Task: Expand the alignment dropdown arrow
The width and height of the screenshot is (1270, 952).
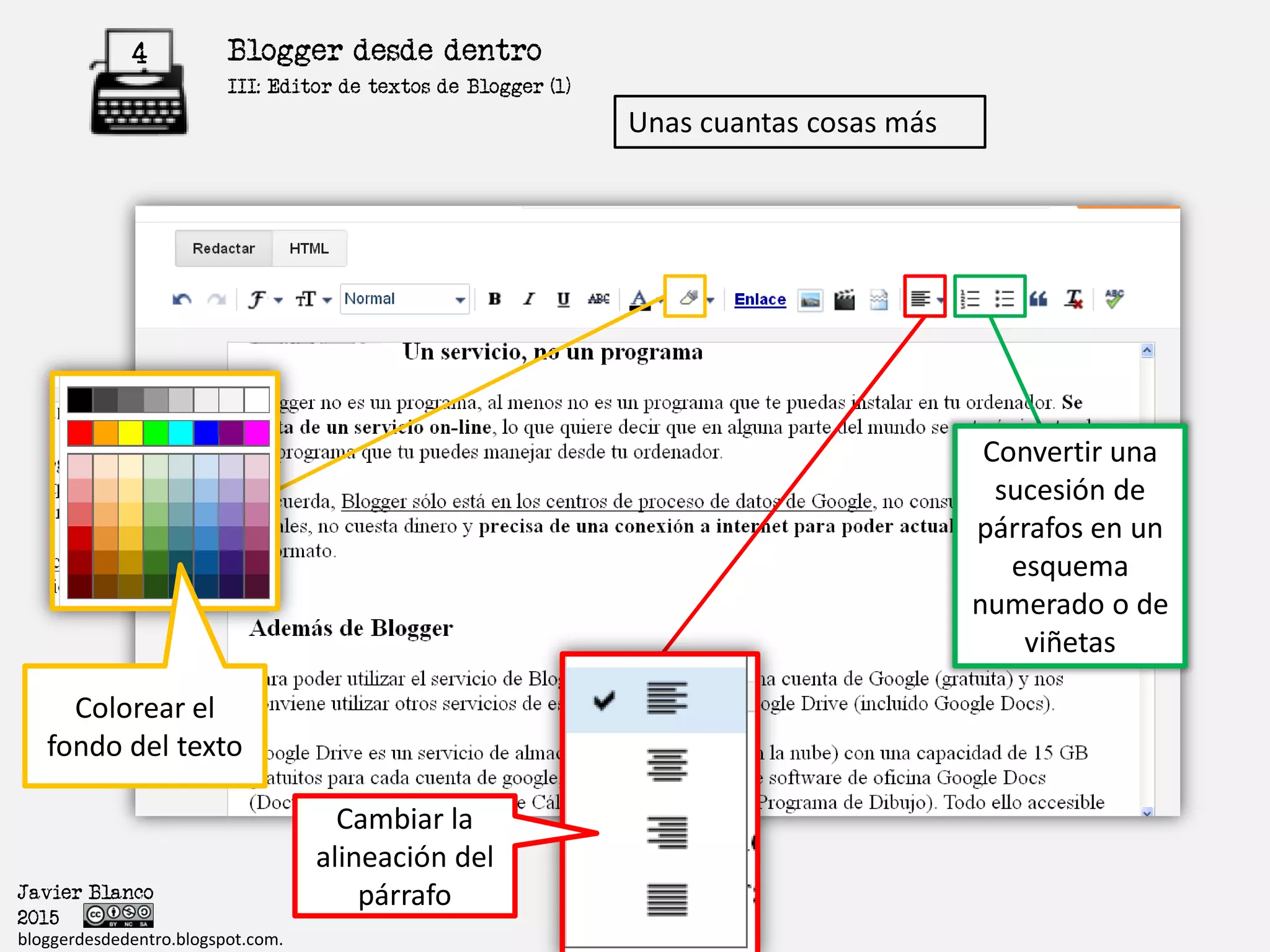Action: coord(940,301)
